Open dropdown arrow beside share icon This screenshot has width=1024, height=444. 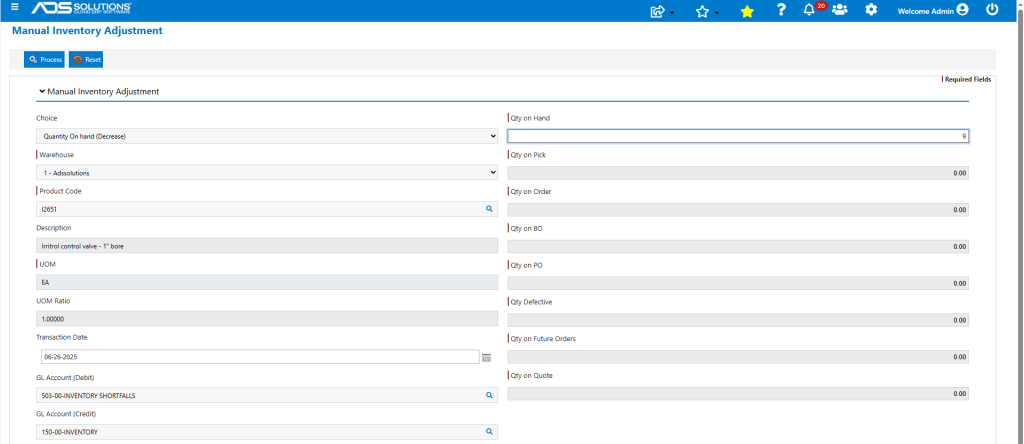[672, 14]
